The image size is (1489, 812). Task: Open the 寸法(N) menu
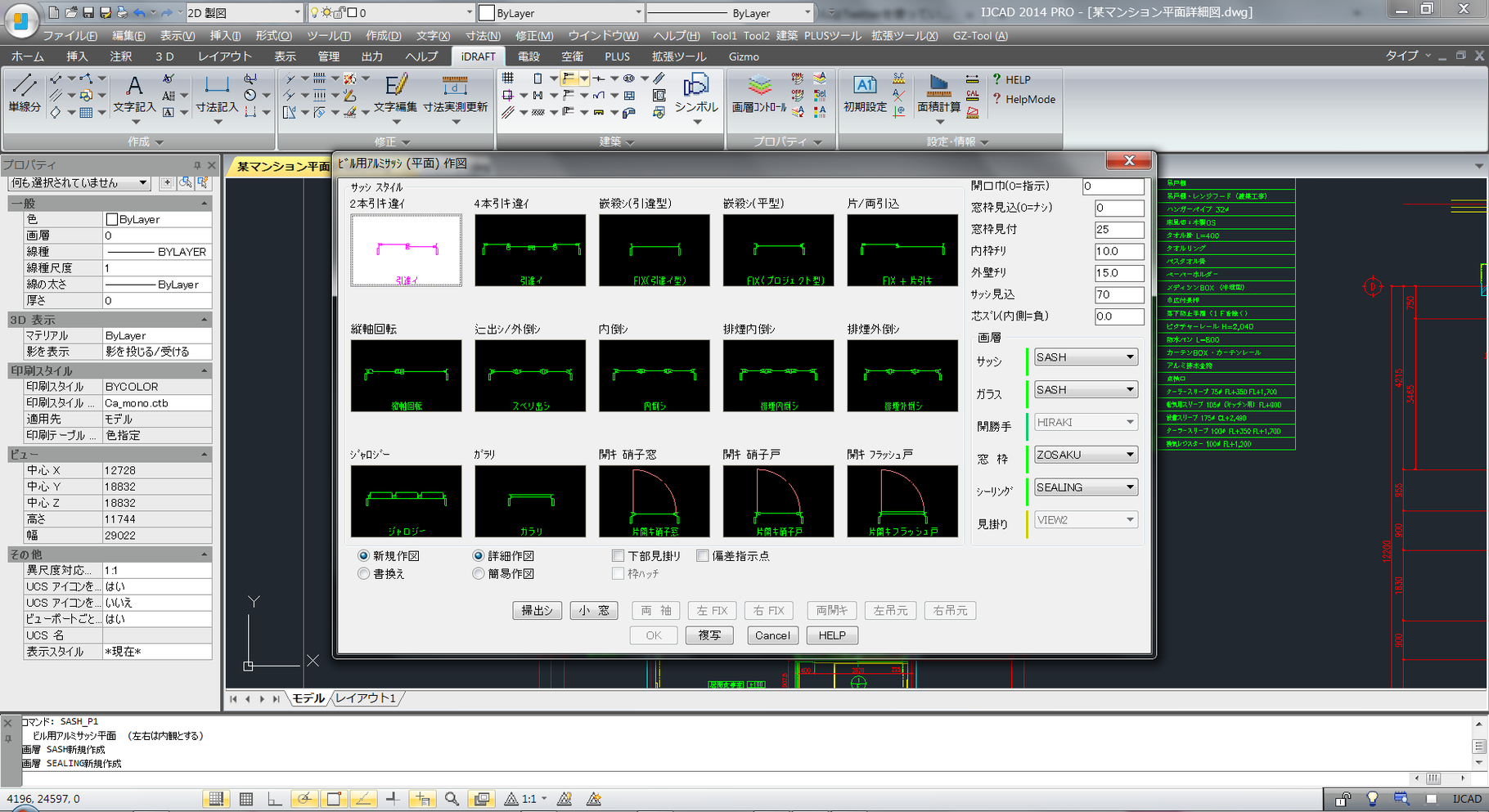[483, 36]
